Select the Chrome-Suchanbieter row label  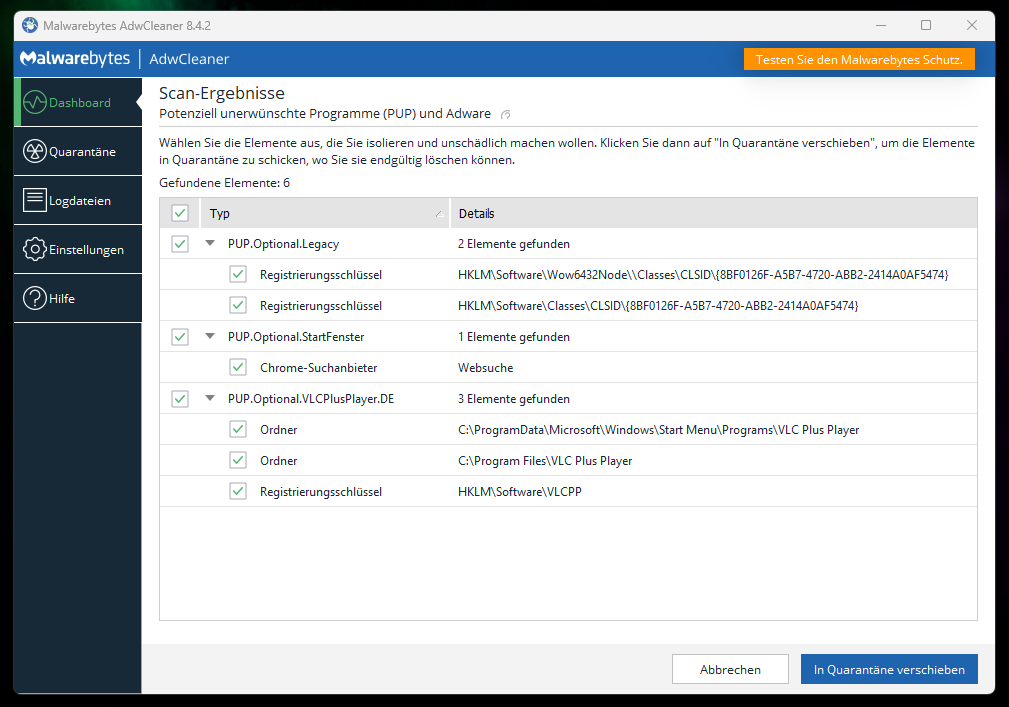319,368
